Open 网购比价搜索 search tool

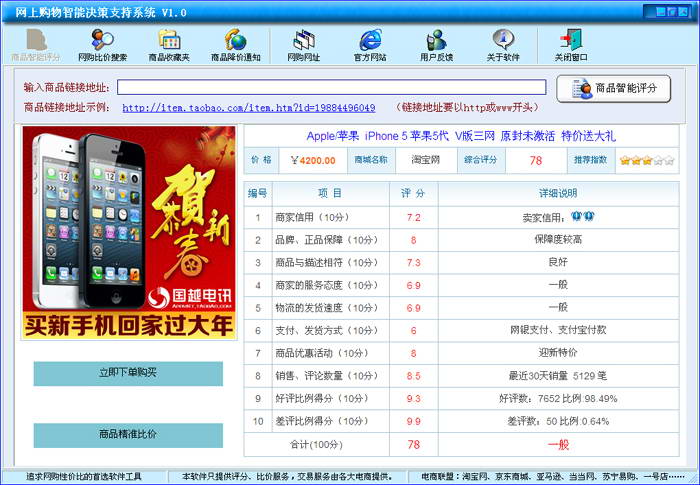102,45
